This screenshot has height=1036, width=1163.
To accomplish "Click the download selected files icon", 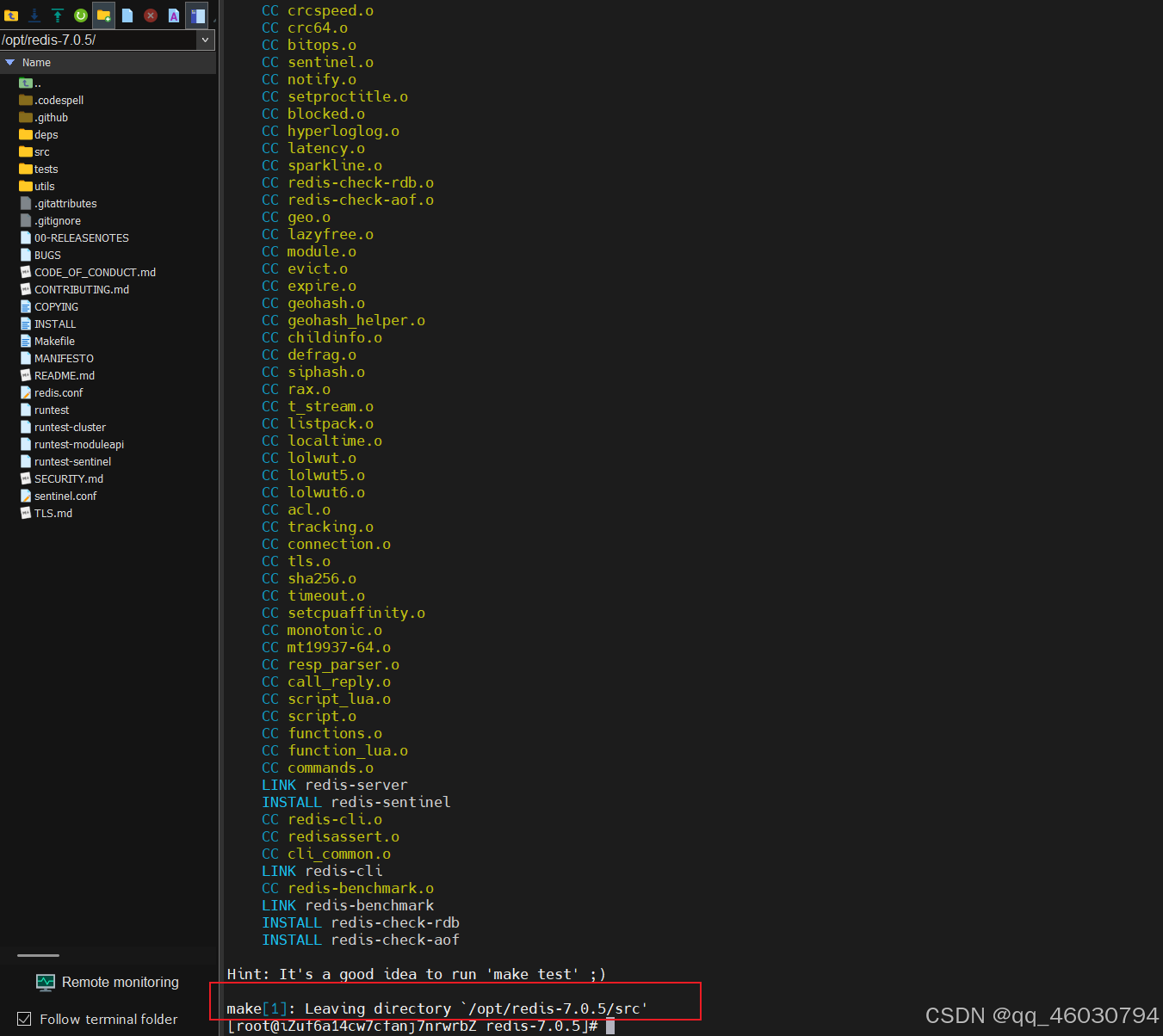I will (34, 15).
